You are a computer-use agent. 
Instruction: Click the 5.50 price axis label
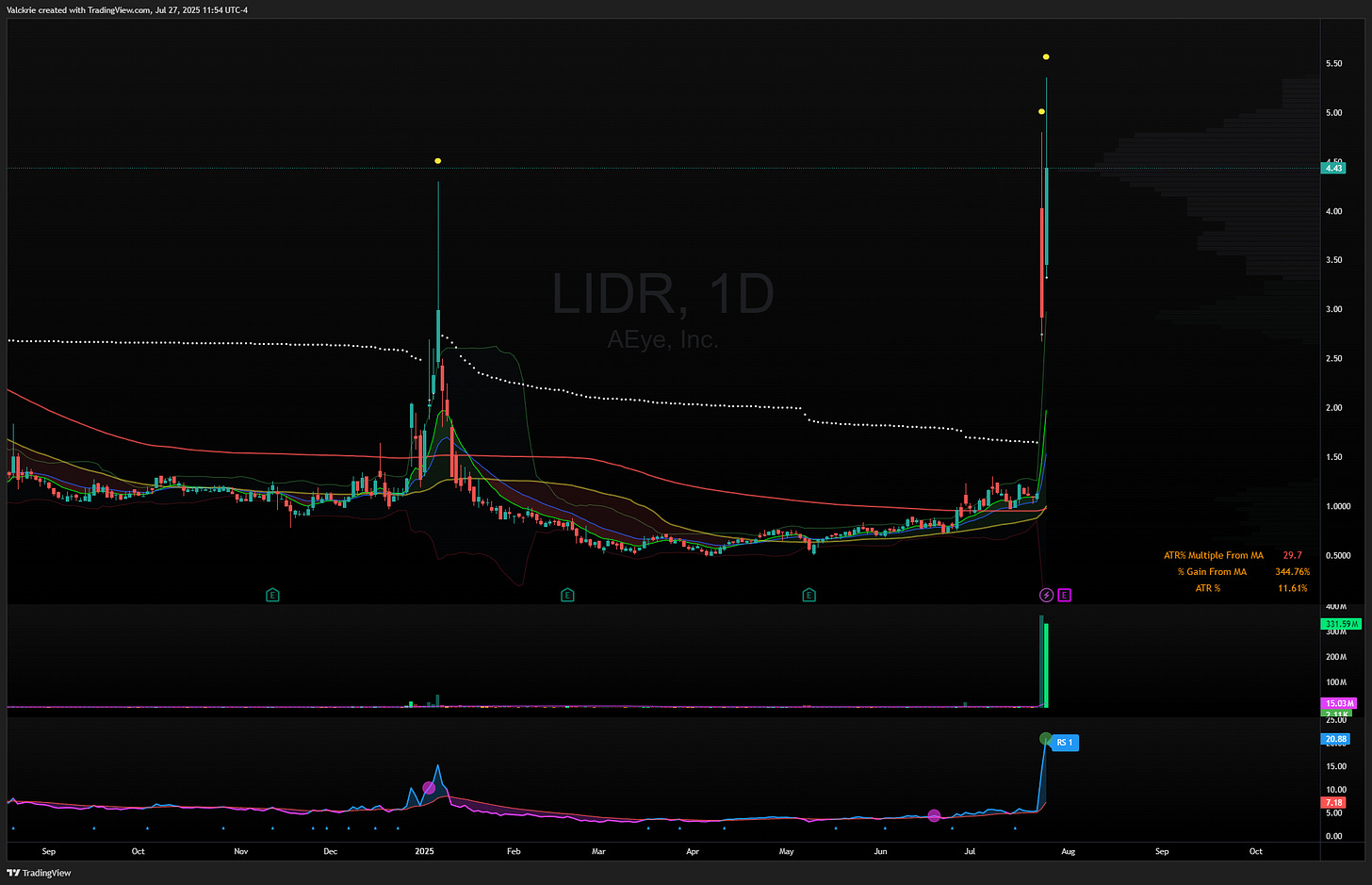click(x=1333, y=63)
